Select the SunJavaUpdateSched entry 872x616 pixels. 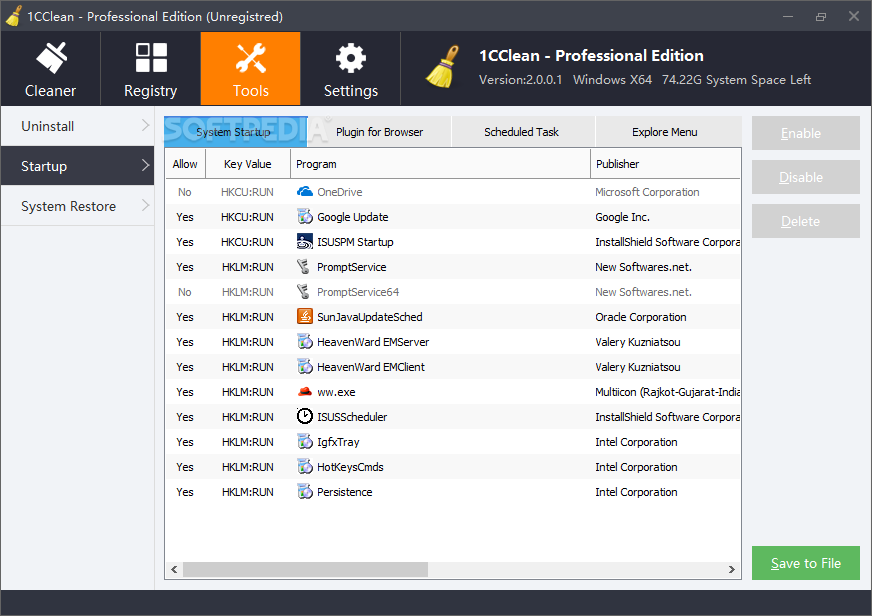click(370, 317)
